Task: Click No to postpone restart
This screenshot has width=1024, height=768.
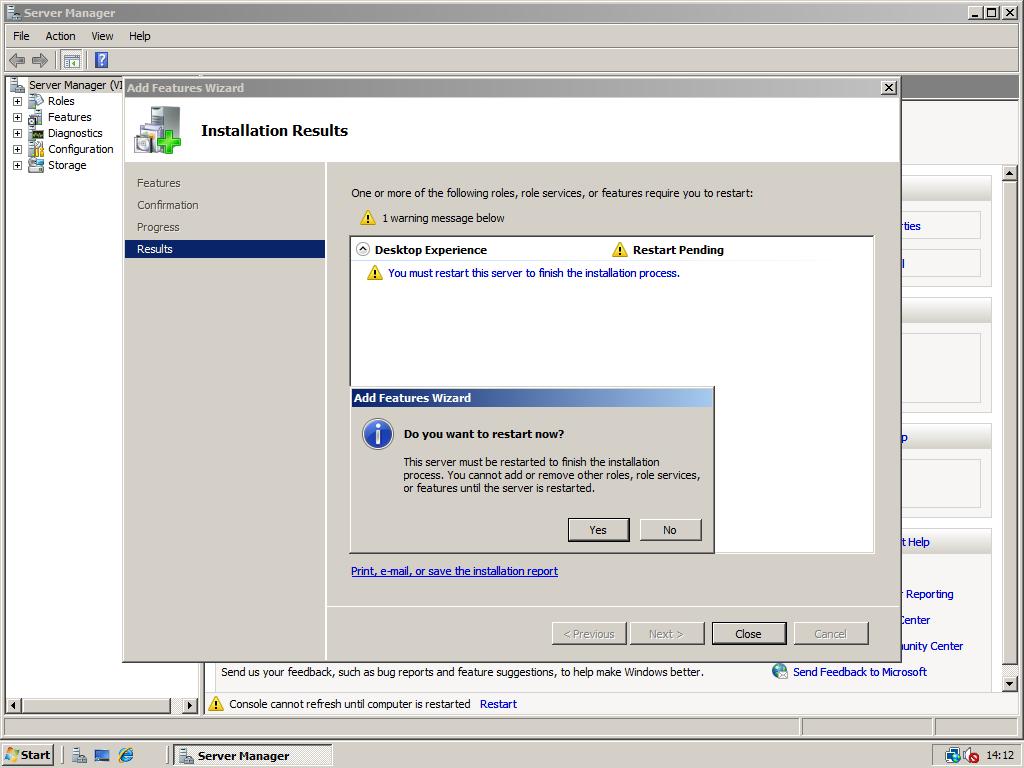Action: [x=671, y=530]
